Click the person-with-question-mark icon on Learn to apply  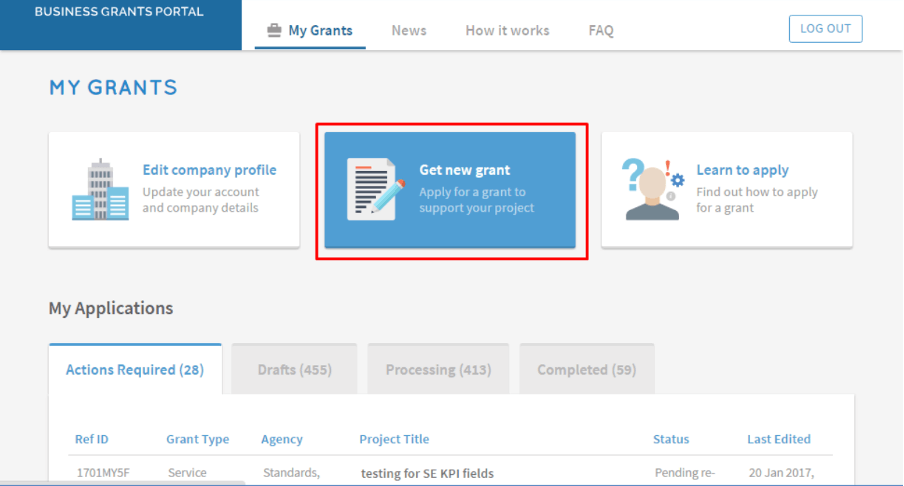[x=653, y=189]
